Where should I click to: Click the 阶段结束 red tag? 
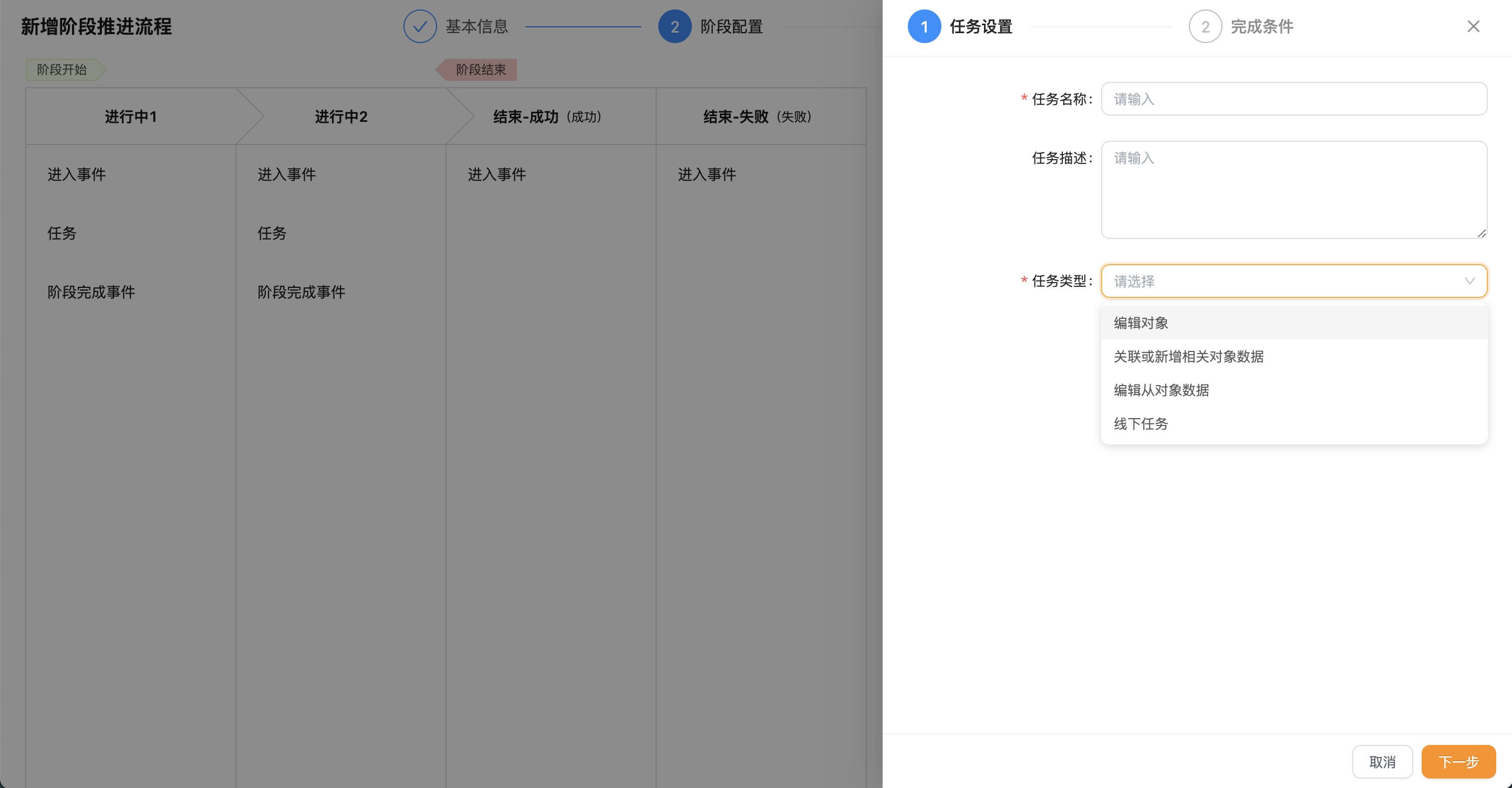[x=480, y=70]
